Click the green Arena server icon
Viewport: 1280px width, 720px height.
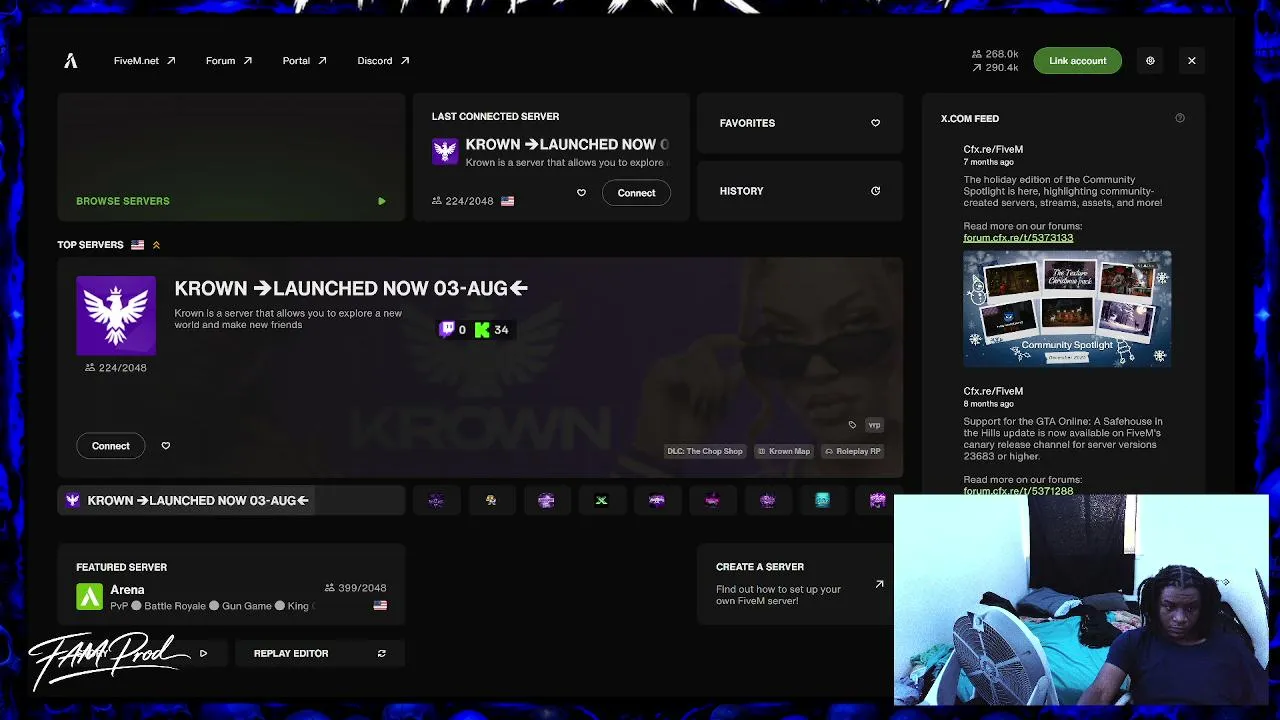90,597
